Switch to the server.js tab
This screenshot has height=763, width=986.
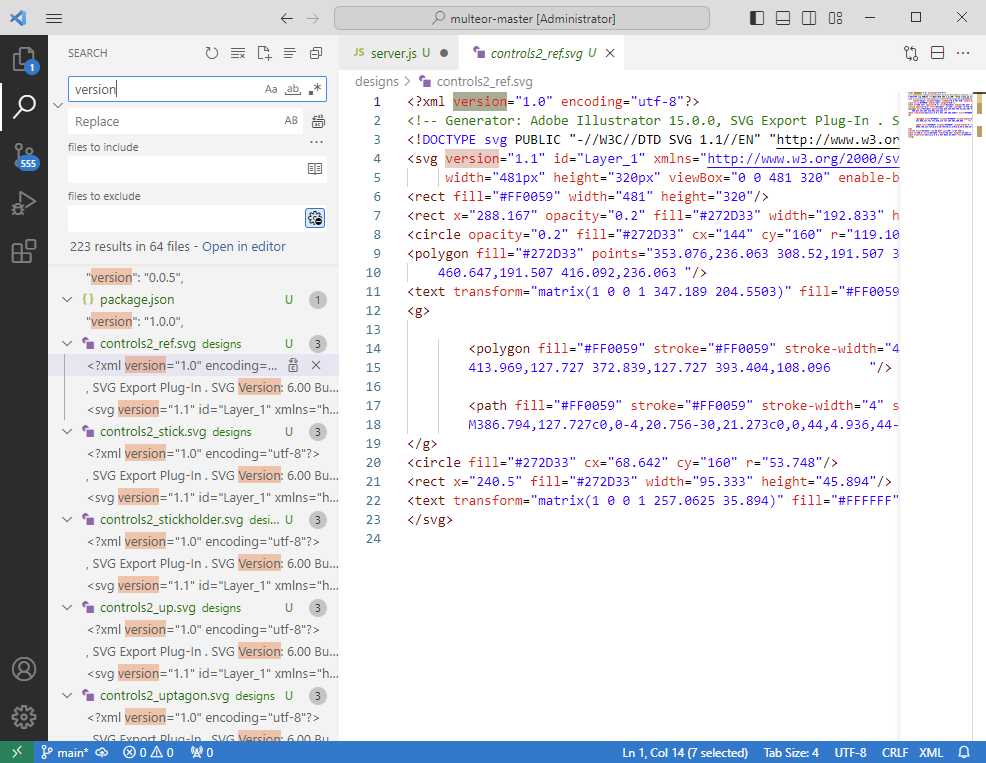[x=400, y=53]
